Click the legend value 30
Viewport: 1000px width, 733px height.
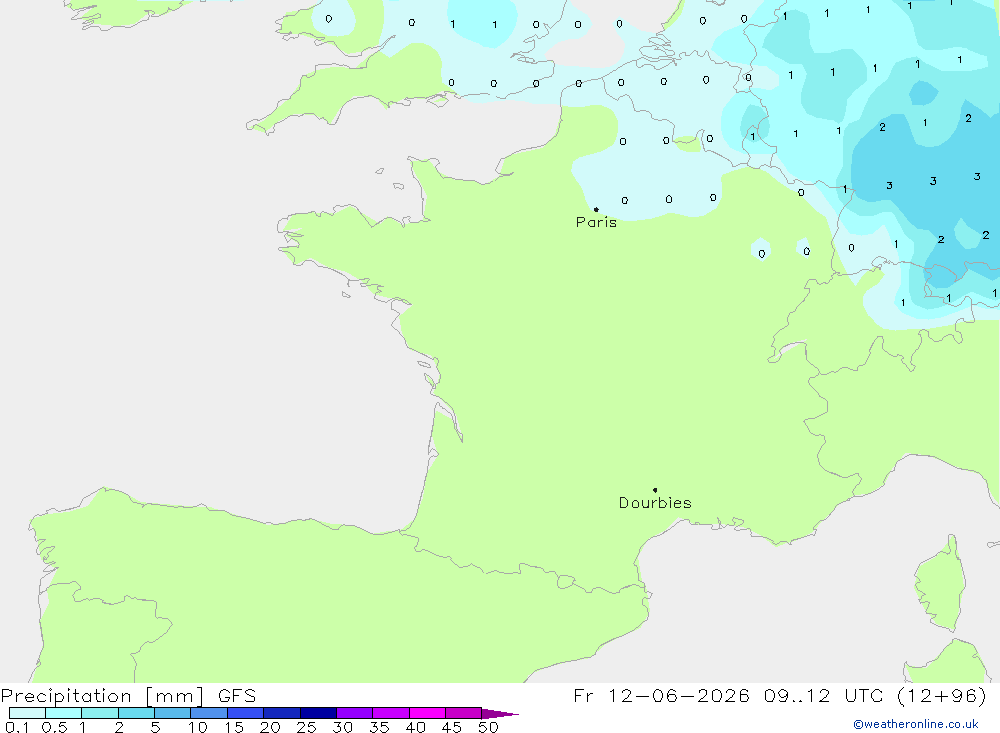[342, 727]
